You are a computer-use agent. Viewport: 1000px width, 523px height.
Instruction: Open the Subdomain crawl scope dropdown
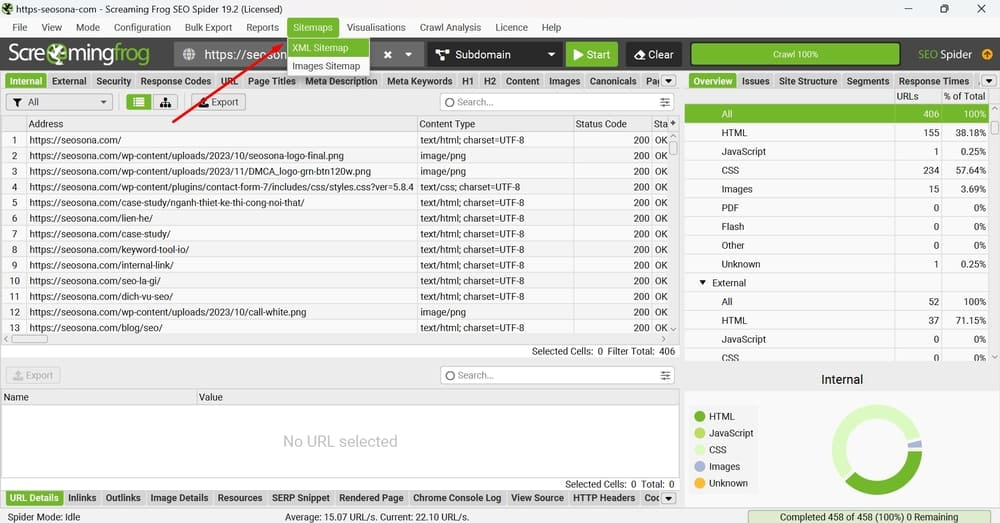click(x=495, y=55)
